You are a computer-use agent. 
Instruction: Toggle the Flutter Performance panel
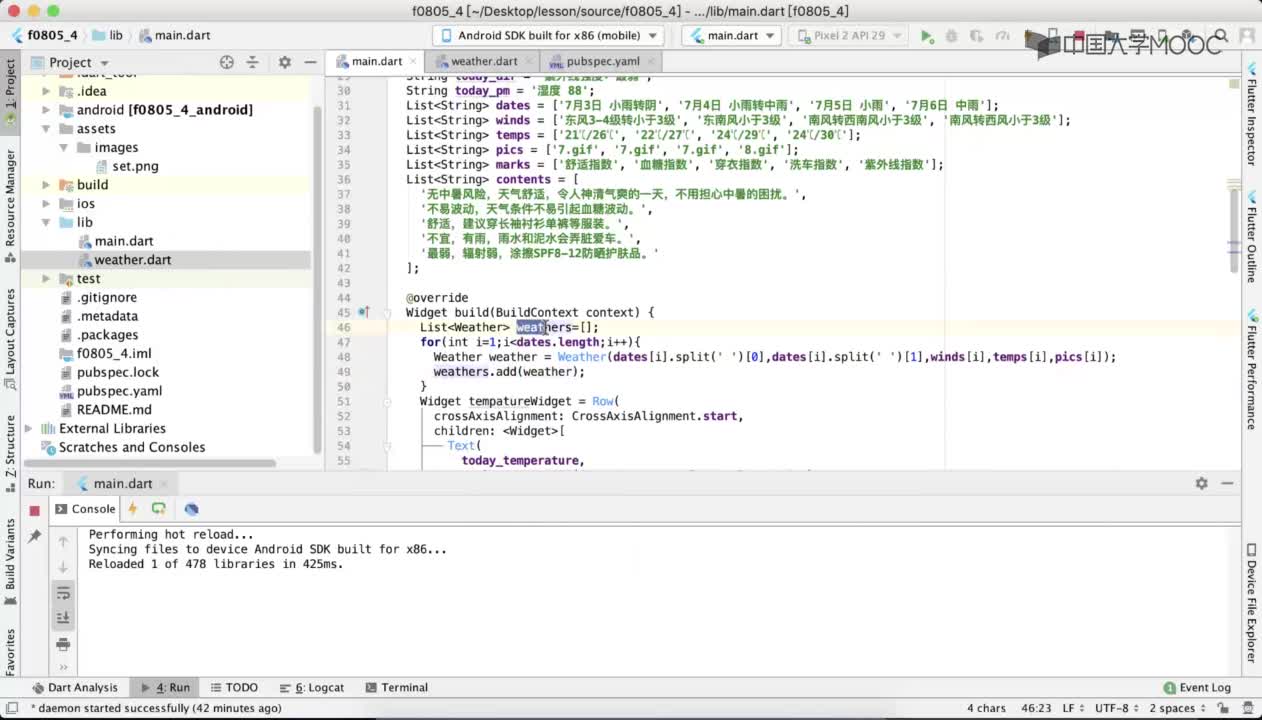(1251, 369)
